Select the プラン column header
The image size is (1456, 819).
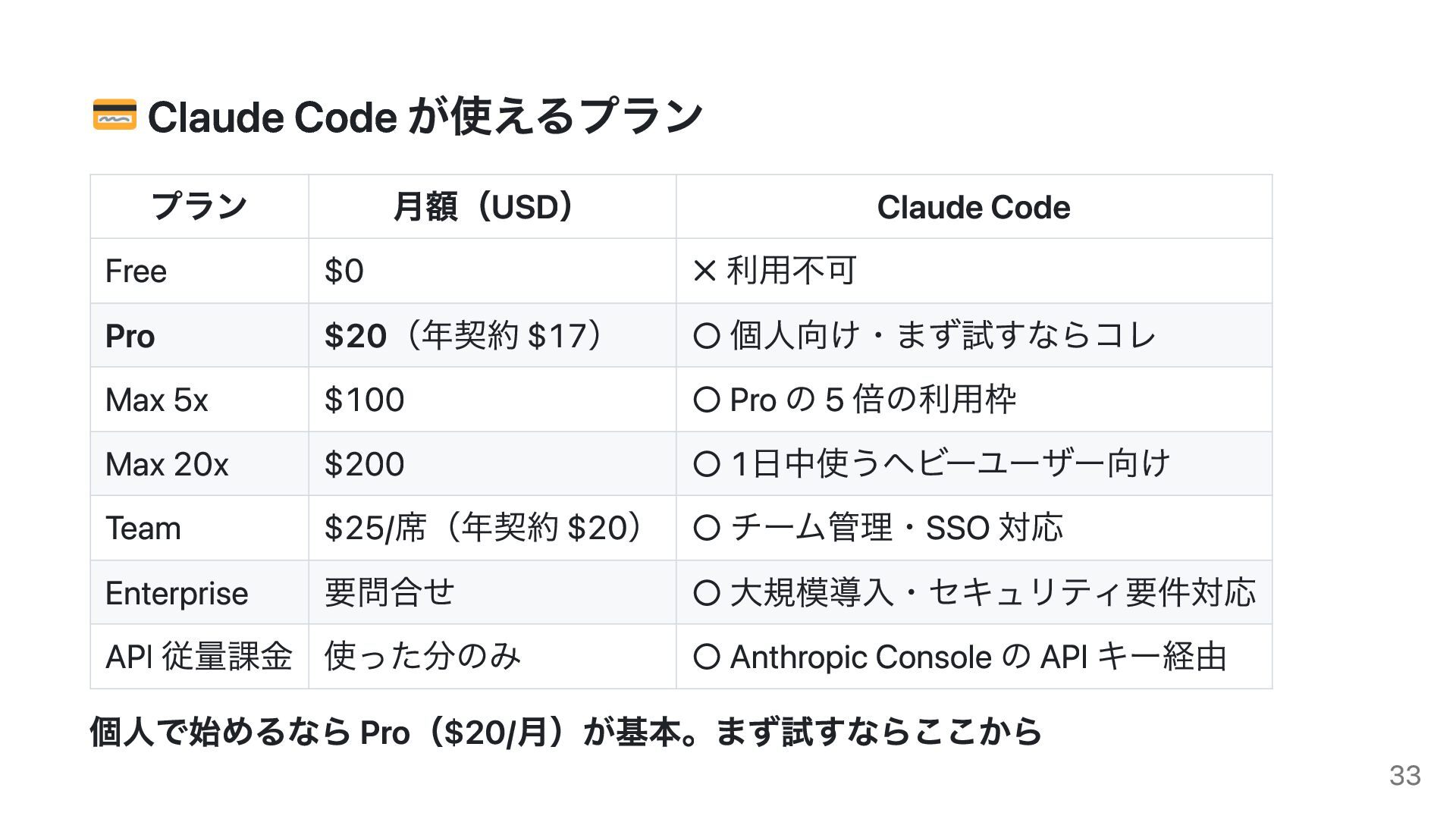tap(199, 207)
